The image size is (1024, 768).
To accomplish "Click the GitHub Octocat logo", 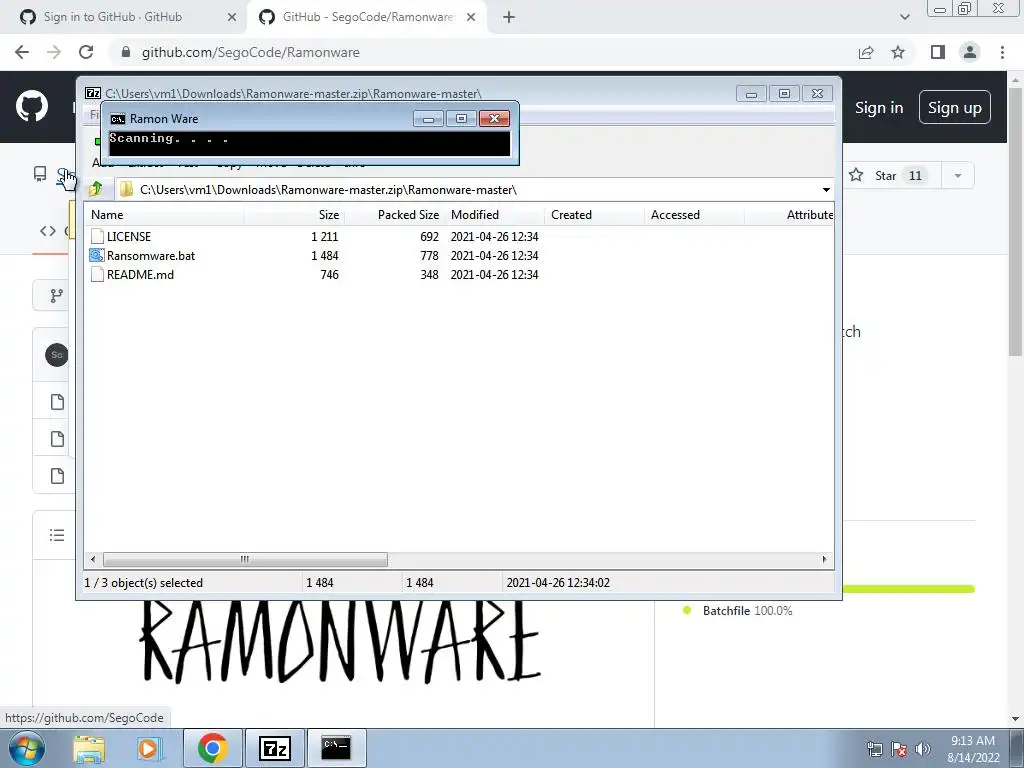I will click(32, 106).
